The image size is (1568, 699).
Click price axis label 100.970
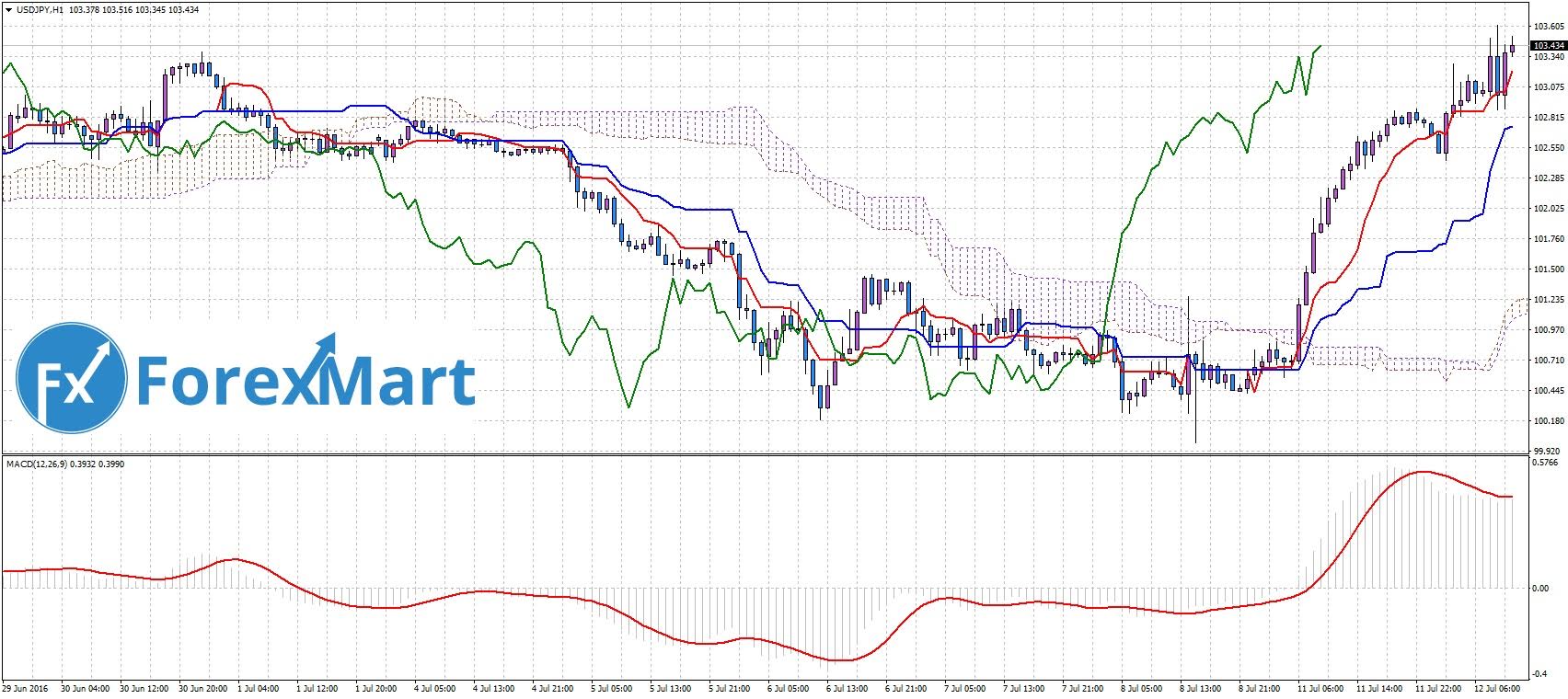tap(1549, 330)
